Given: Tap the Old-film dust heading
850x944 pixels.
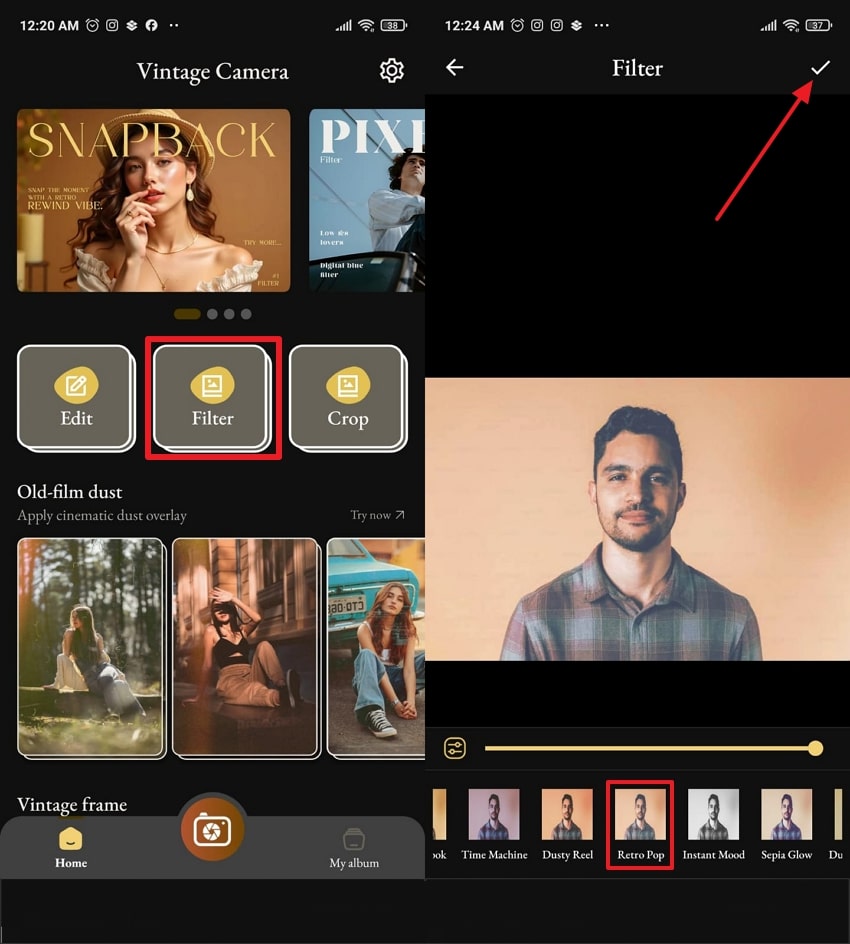Looking at the screenshot, I should (x=70, y=492).
